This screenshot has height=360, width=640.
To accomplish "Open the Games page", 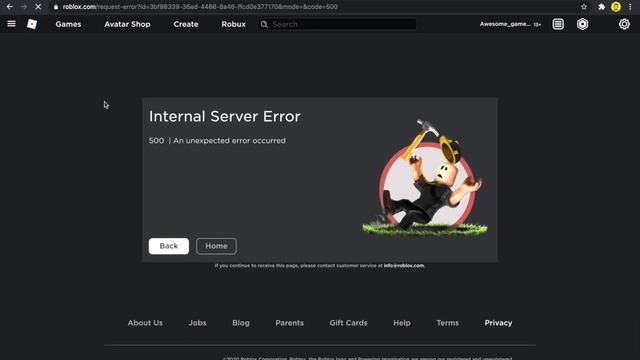I will click(x=68, y=24).
